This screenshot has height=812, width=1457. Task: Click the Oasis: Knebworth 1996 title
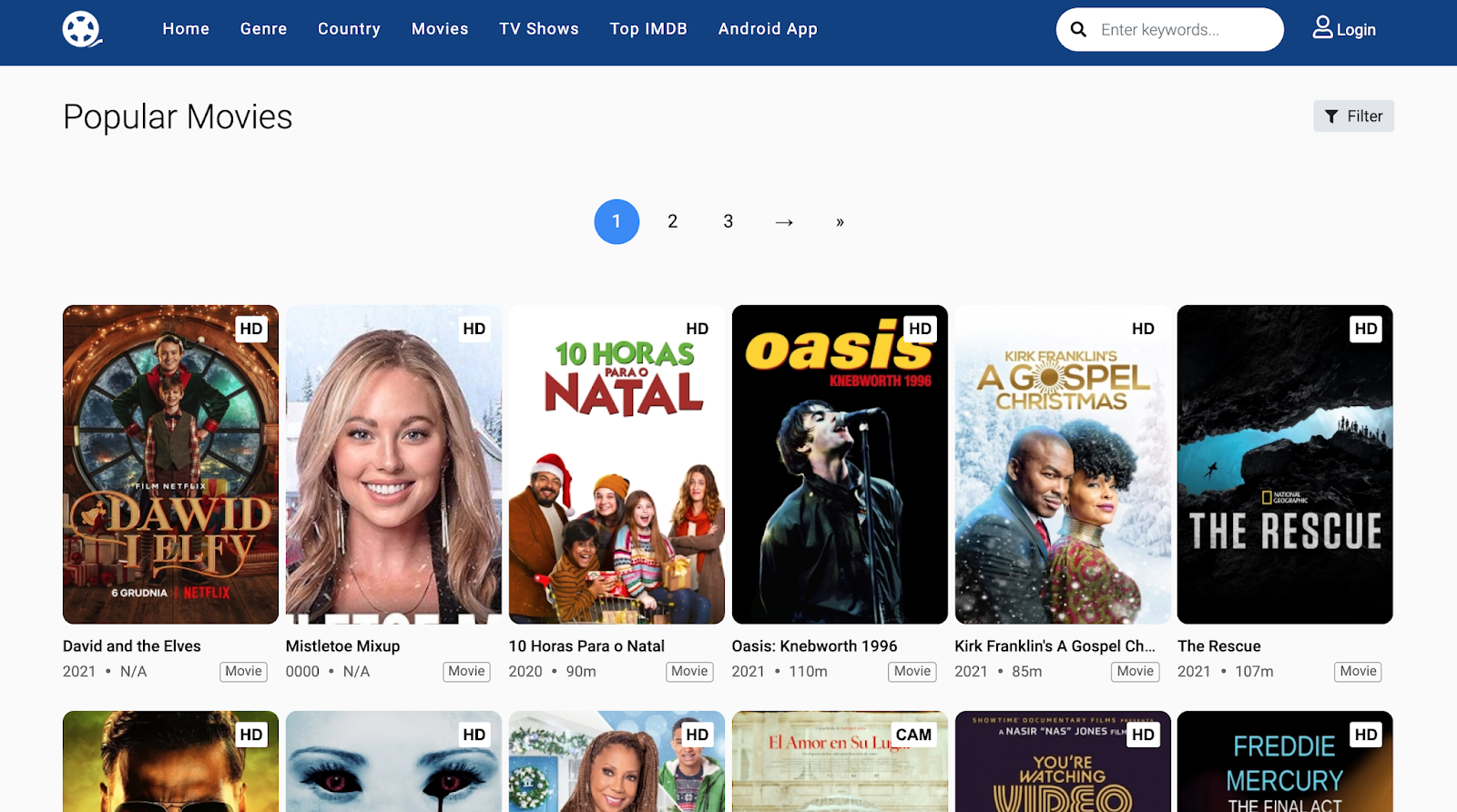point(814,646)
